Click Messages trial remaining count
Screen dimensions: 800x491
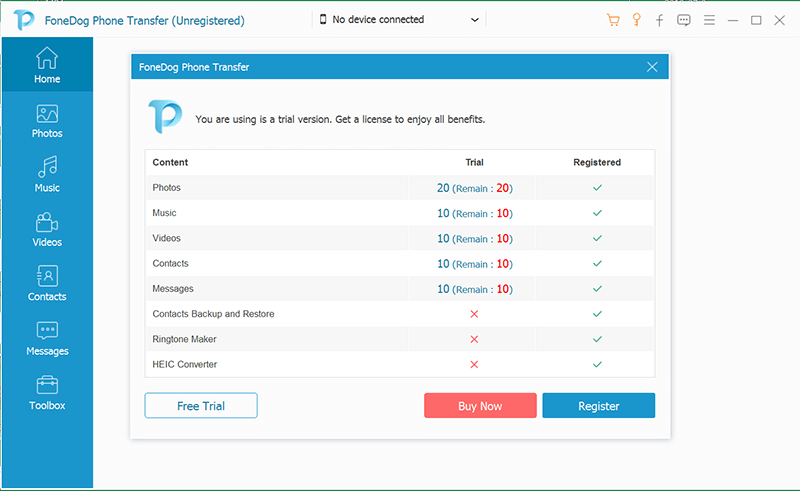pos(503,289)
